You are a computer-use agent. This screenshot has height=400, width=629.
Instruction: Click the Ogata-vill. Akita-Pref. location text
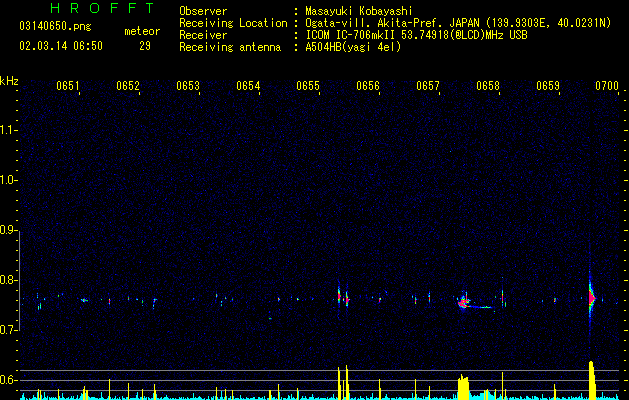(x=458, y=24)
